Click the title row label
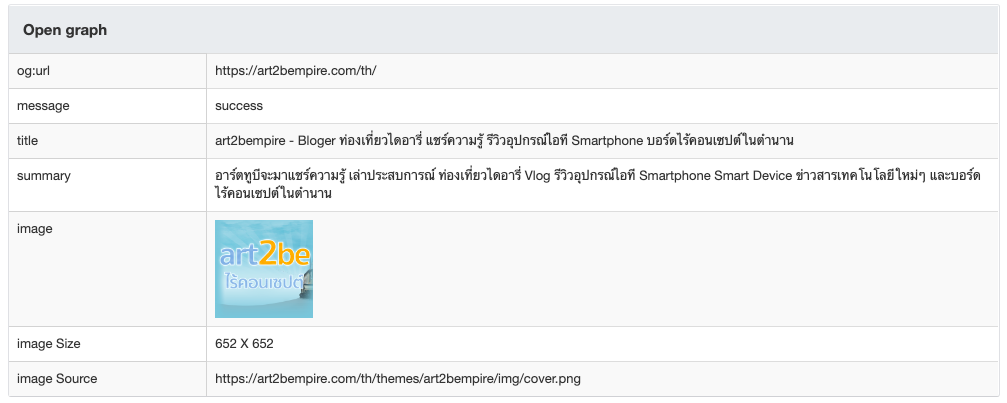The height and width of the screenshot is (403, 1007). coord(28,140)
